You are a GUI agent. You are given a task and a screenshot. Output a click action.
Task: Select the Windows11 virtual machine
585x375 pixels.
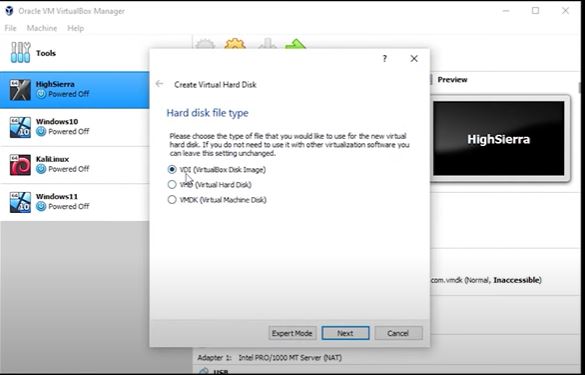point(75,202)
